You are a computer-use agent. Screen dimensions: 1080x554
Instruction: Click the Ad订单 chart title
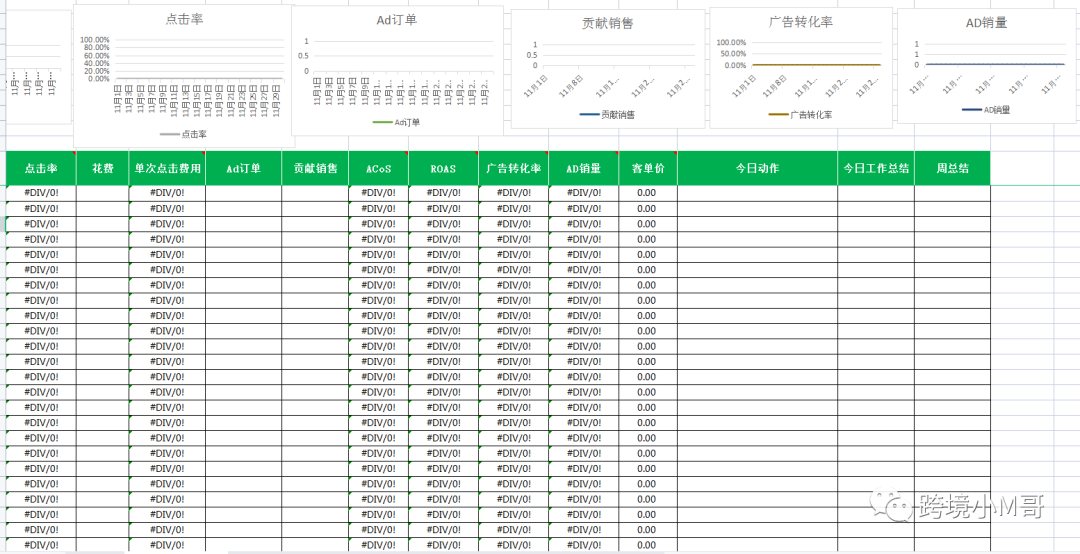point(397,20)
